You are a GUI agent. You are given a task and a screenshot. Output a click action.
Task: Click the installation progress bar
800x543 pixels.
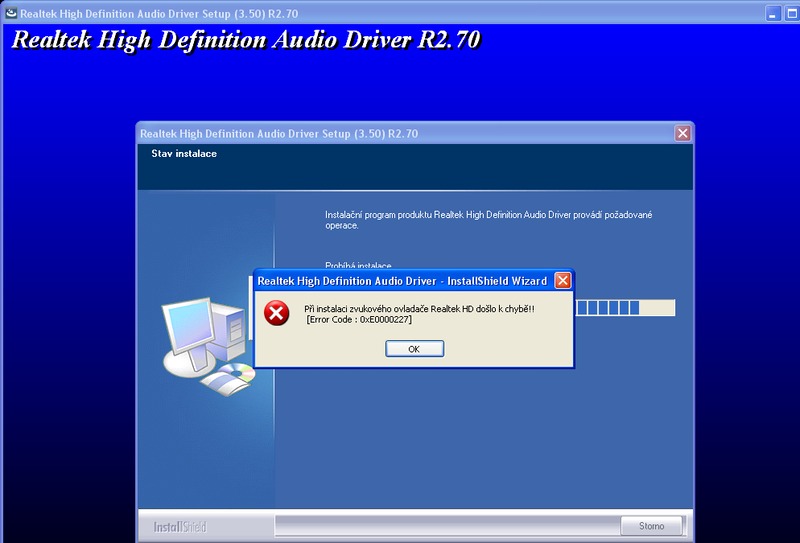coord(625,308)
